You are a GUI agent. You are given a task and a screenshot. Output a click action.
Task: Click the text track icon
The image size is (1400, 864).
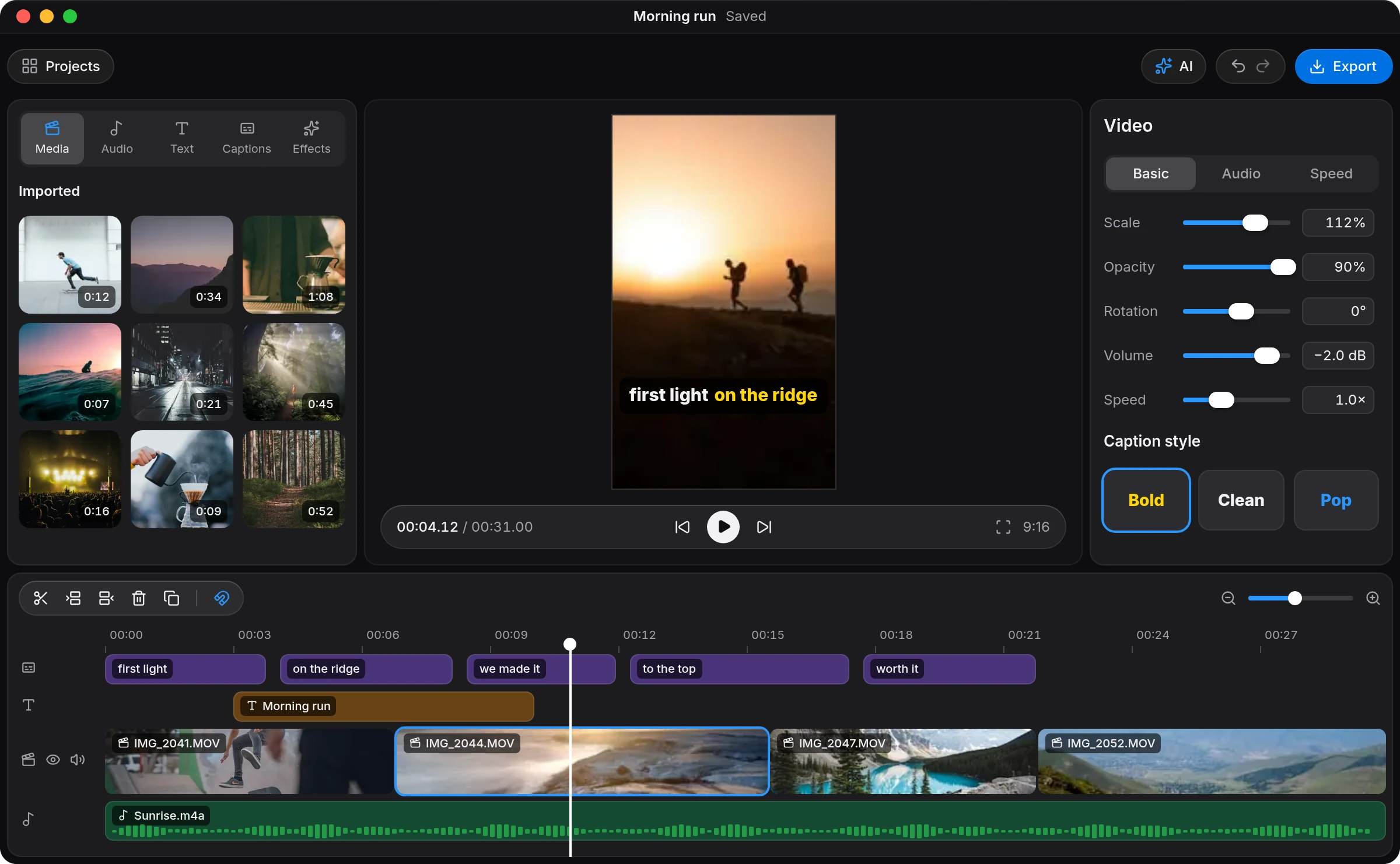point(29,705)
